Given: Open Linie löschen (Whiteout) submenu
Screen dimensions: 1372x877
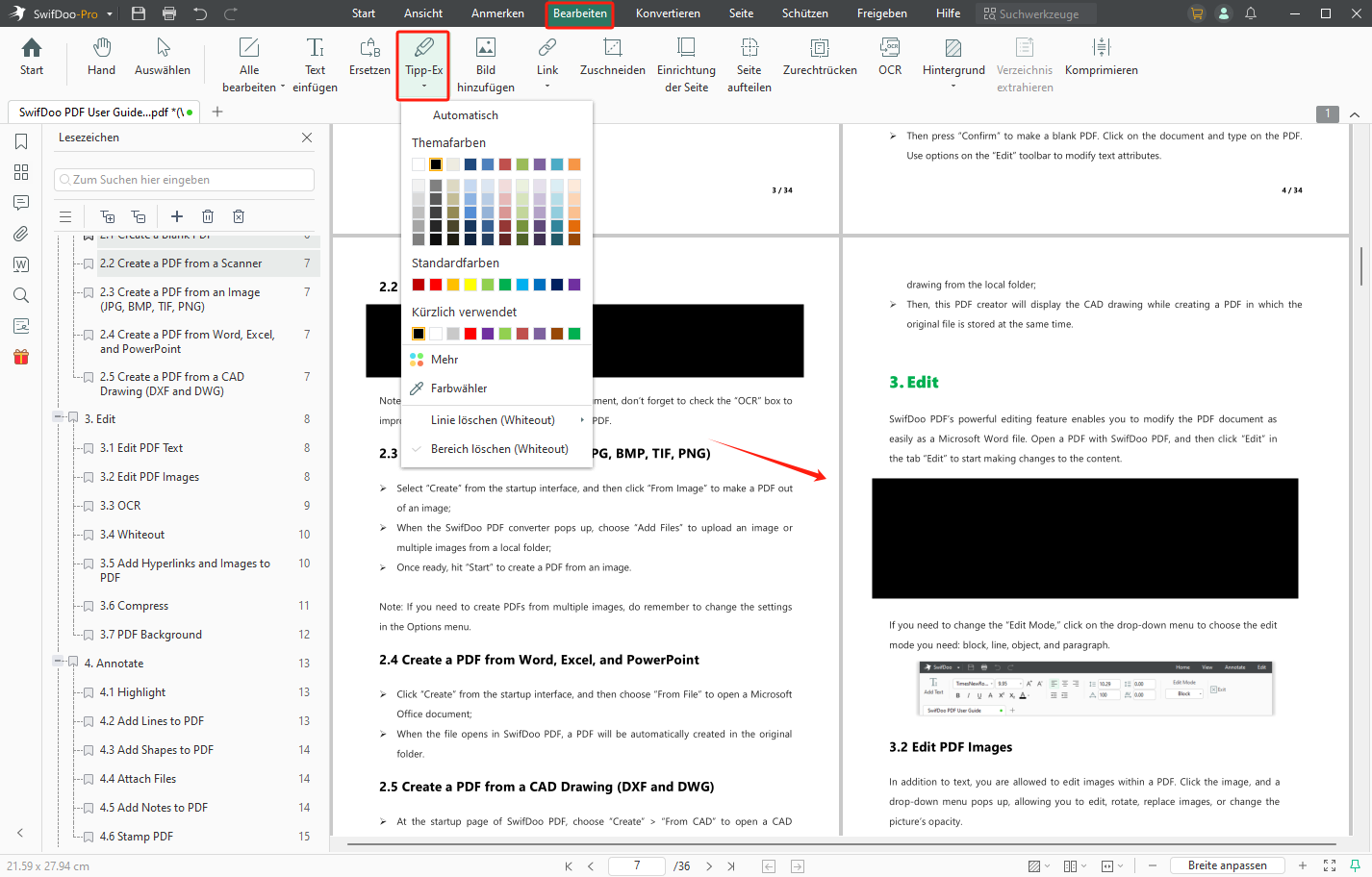Looking at the screenshot, I should pyautogui.click(x=496, y=420).
